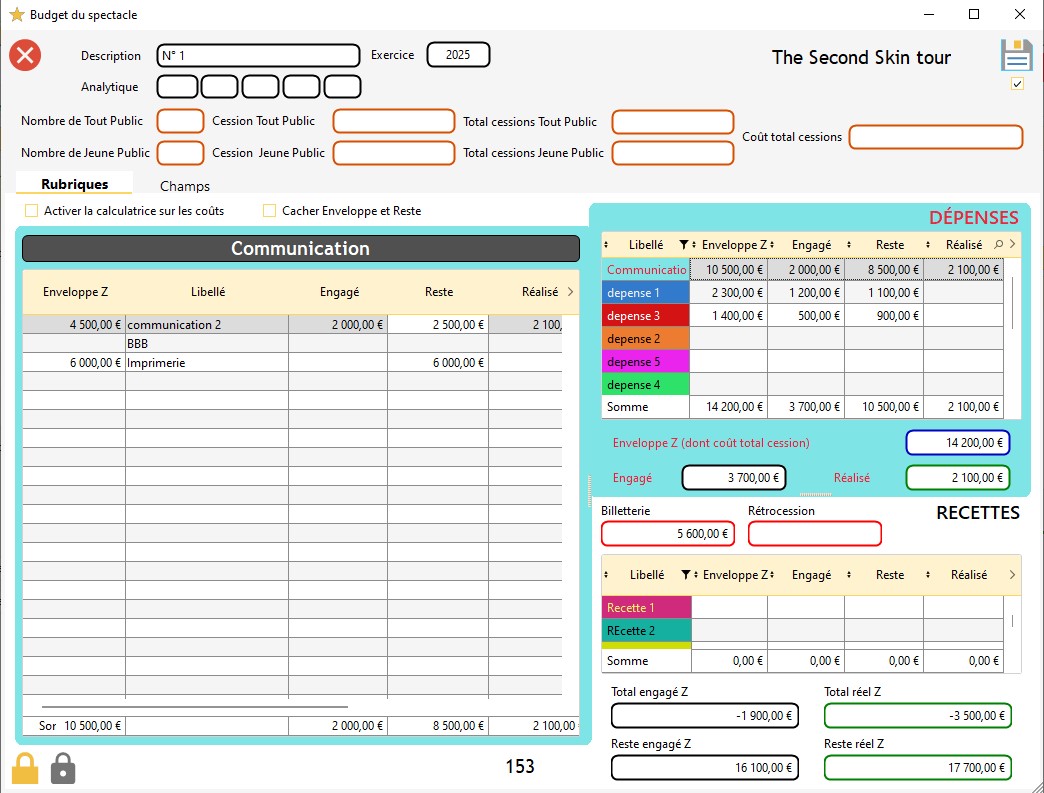Screen dimensions: 1044x793
Task: Click the floppy disk save icon
Action: 1016,56
